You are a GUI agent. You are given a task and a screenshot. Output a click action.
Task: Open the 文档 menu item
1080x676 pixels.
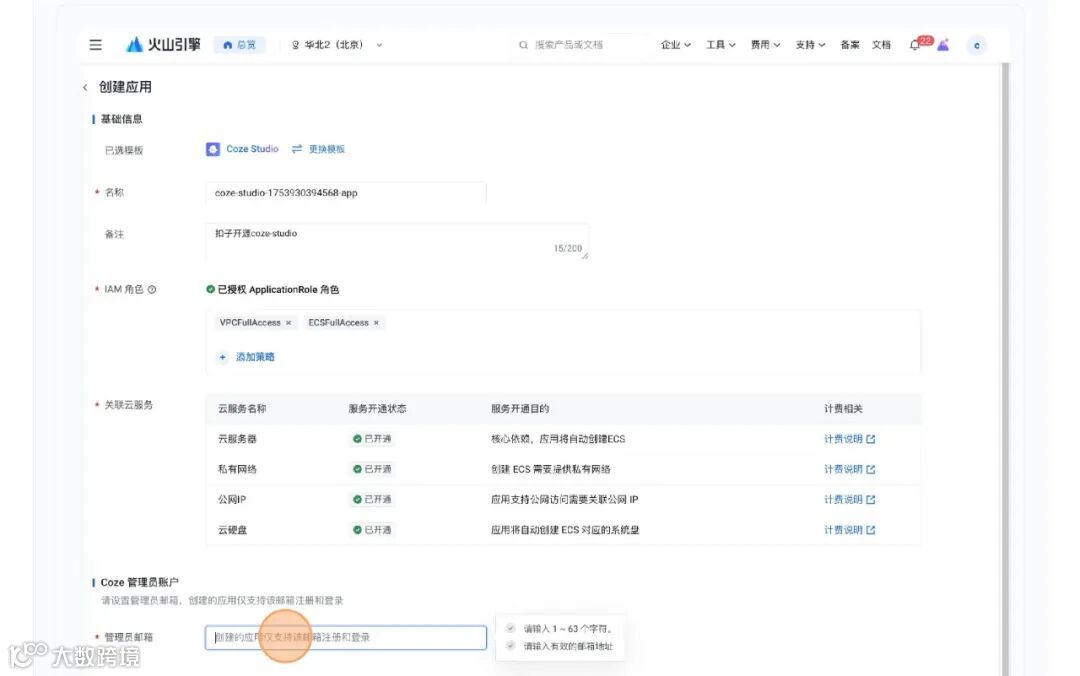[881, 45]
